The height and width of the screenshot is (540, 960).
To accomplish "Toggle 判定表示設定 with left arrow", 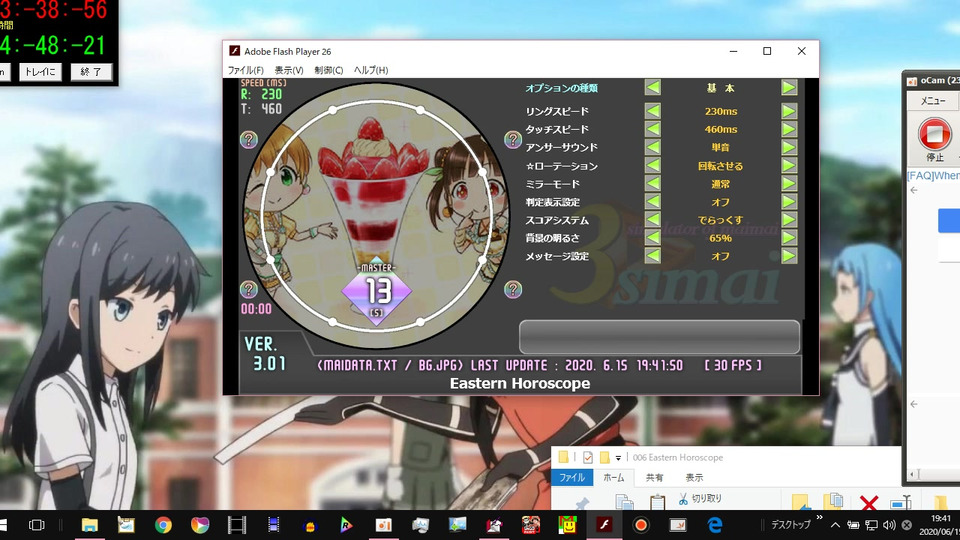I will tap(653, 202).
